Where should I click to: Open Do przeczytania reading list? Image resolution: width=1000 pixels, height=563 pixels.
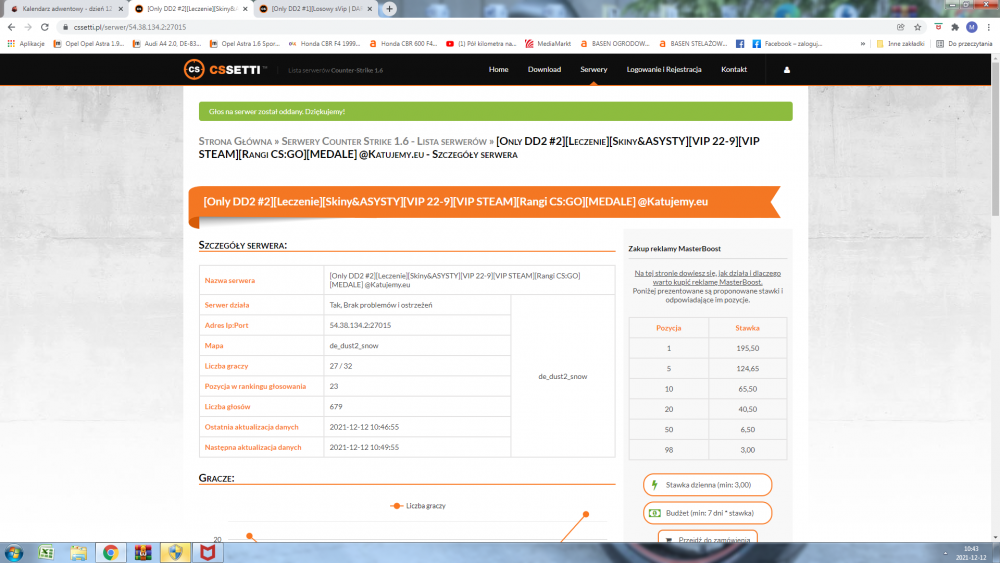(x=964, y=44)
